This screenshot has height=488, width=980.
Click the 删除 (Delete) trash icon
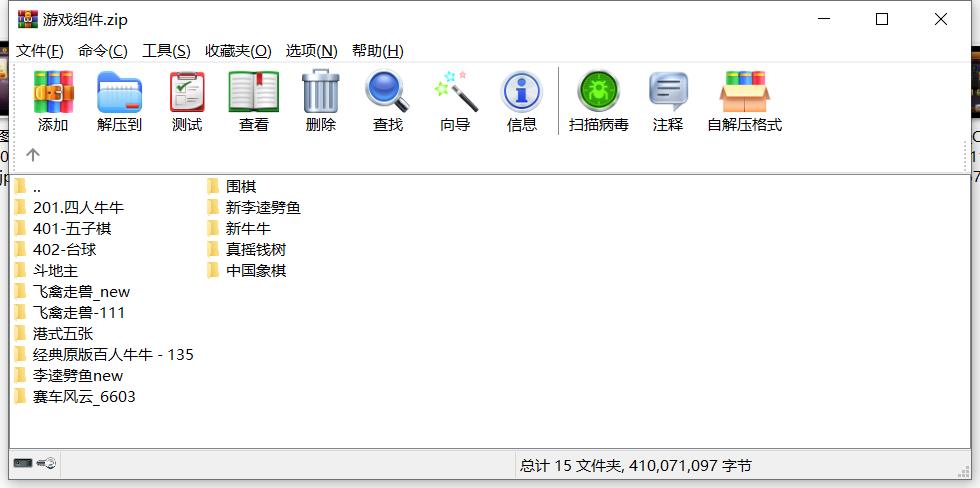coord(321,93)
